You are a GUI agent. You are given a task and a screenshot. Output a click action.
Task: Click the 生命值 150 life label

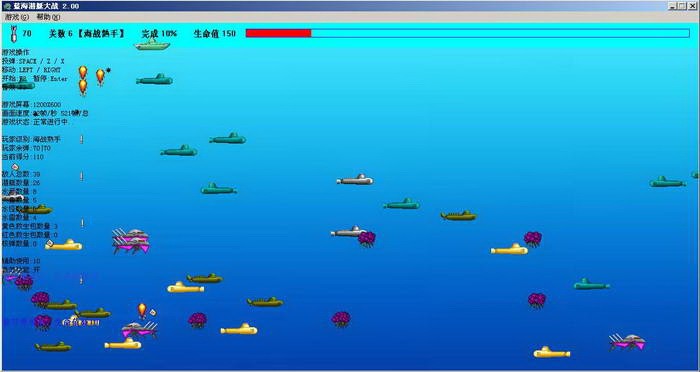point(215,33)
